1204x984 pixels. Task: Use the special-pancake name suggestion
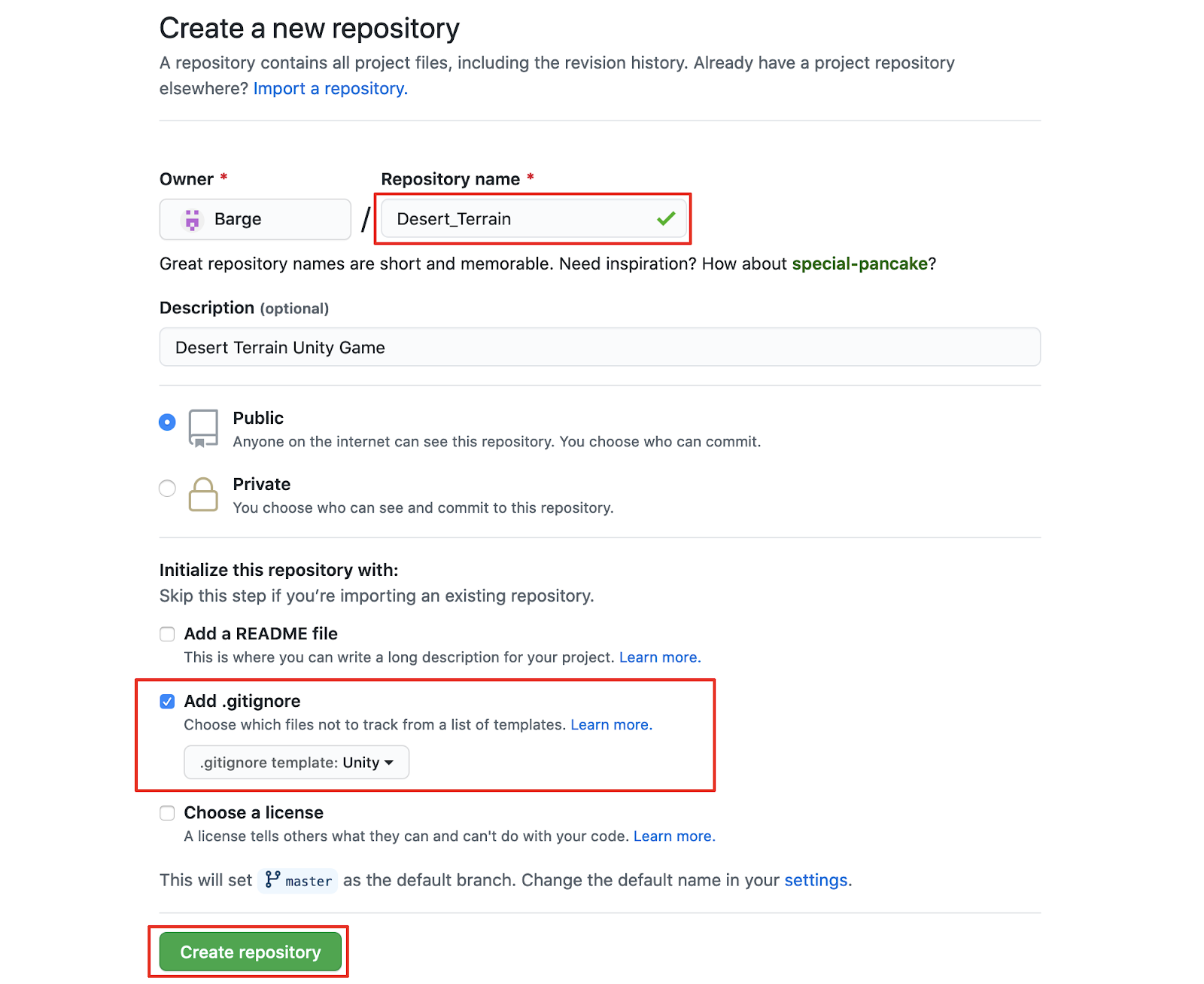point(859,264)
